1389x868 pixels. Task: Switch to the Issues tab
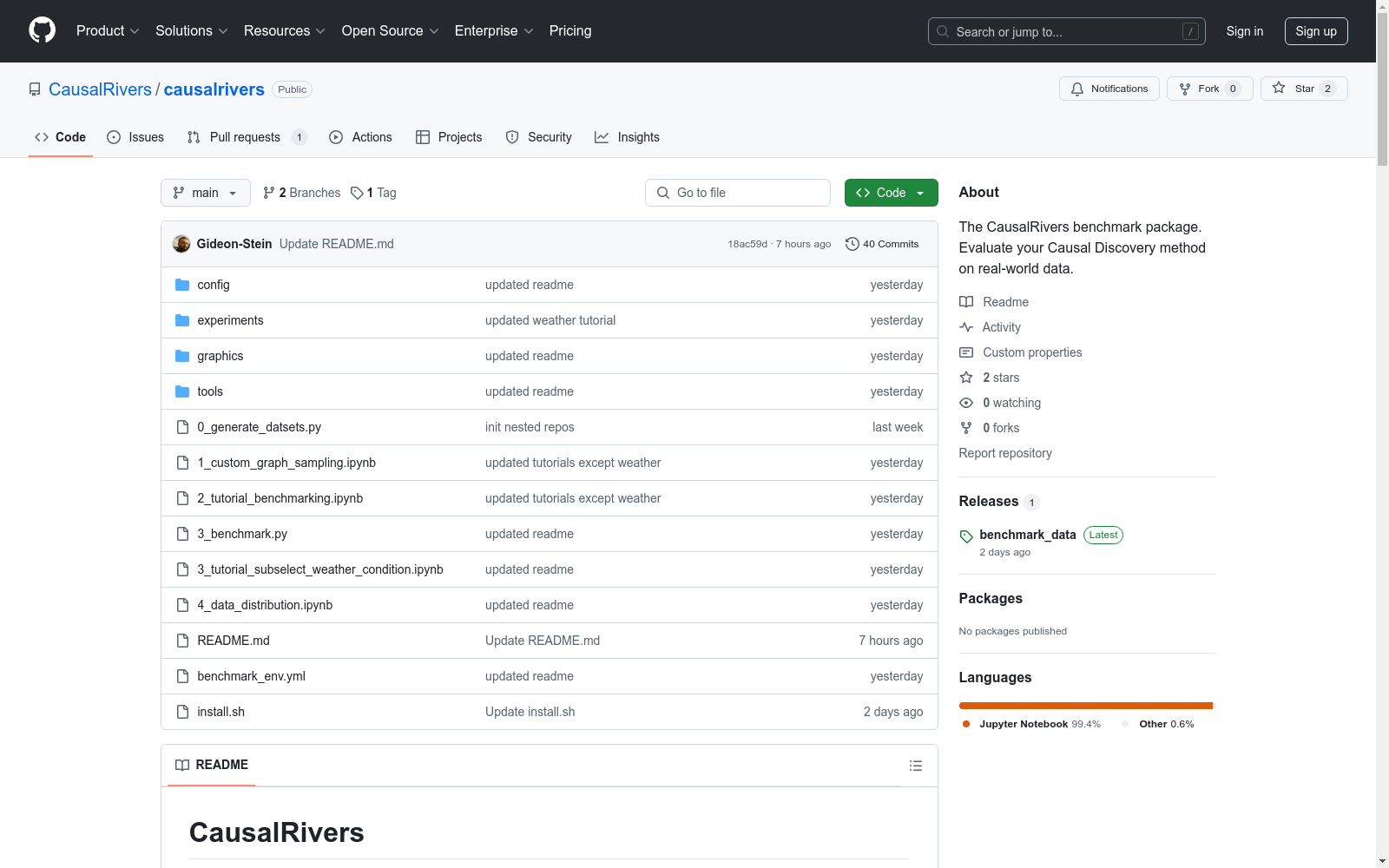[135, 137]
